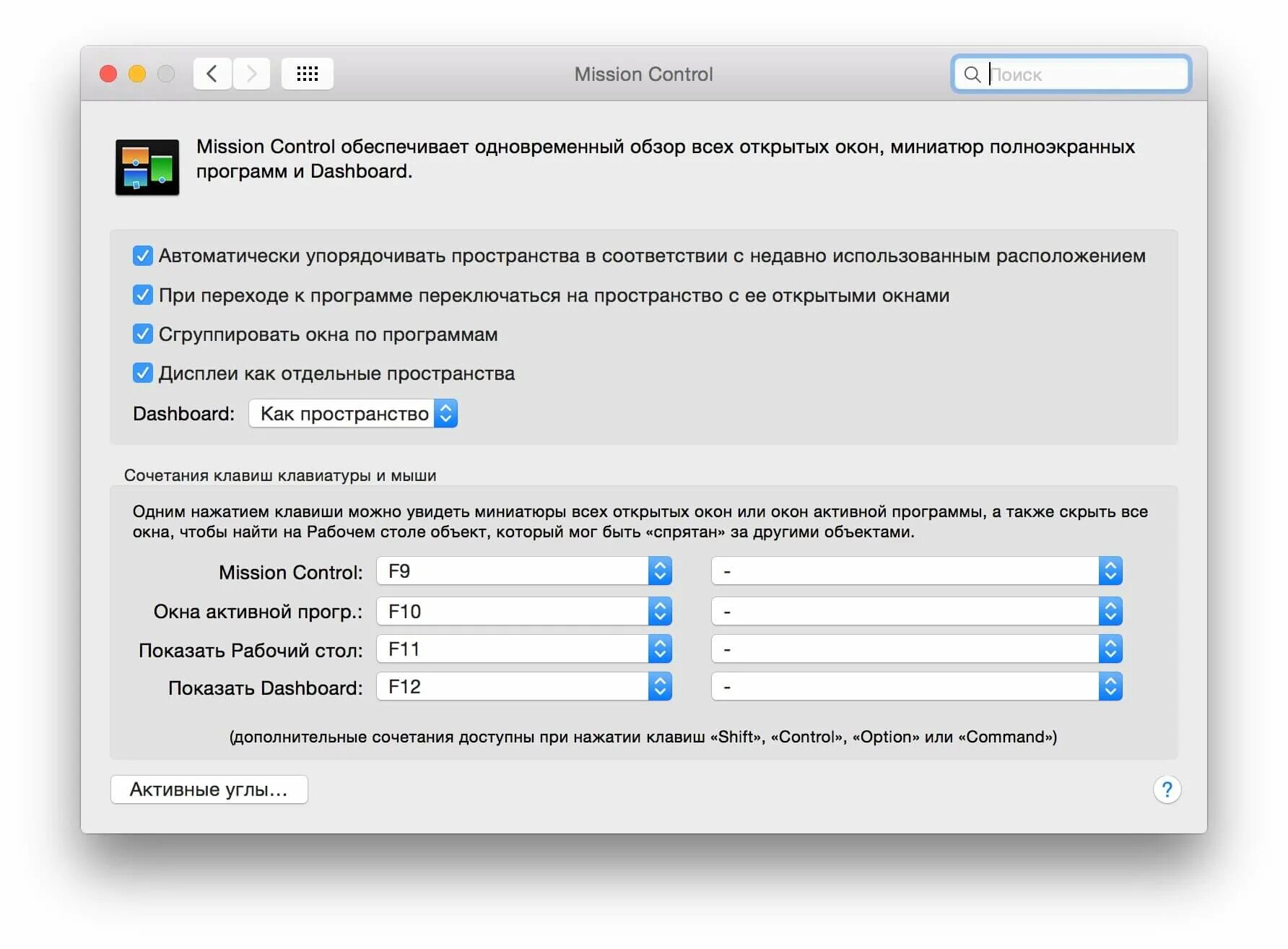Open help with the question mark button
This screenshot has height=949, width=1288.
[x=1167, y=789]
